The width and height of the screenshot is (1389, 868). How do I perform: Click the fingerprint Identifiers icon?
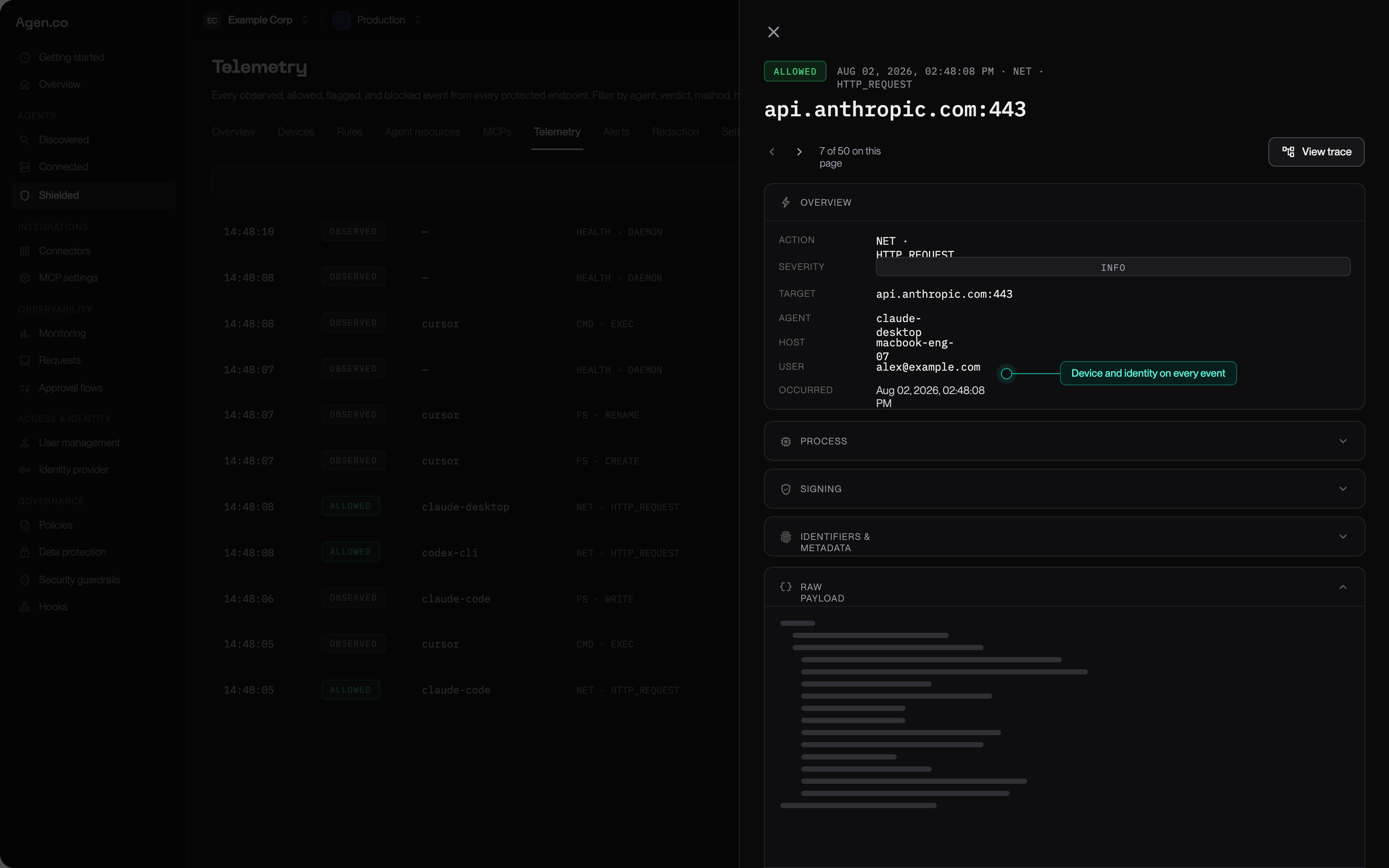click(786, 537)
